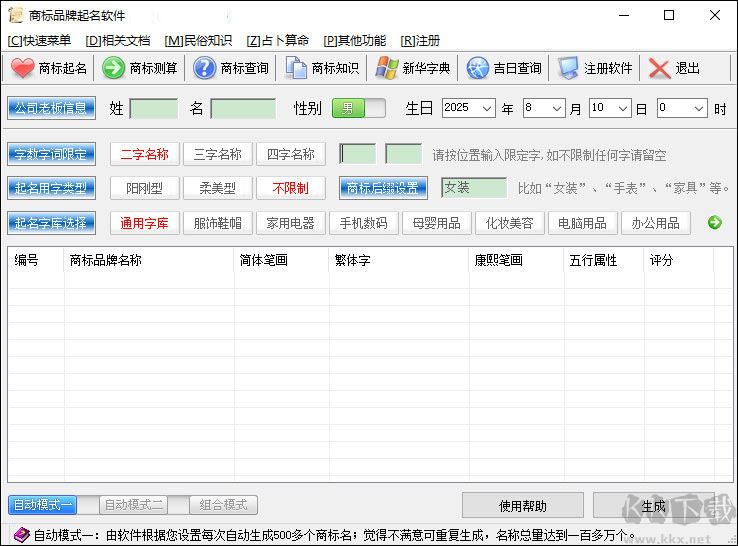Open [M]民俗知识 menu
The image size is (738, 546).
[198, 40]
